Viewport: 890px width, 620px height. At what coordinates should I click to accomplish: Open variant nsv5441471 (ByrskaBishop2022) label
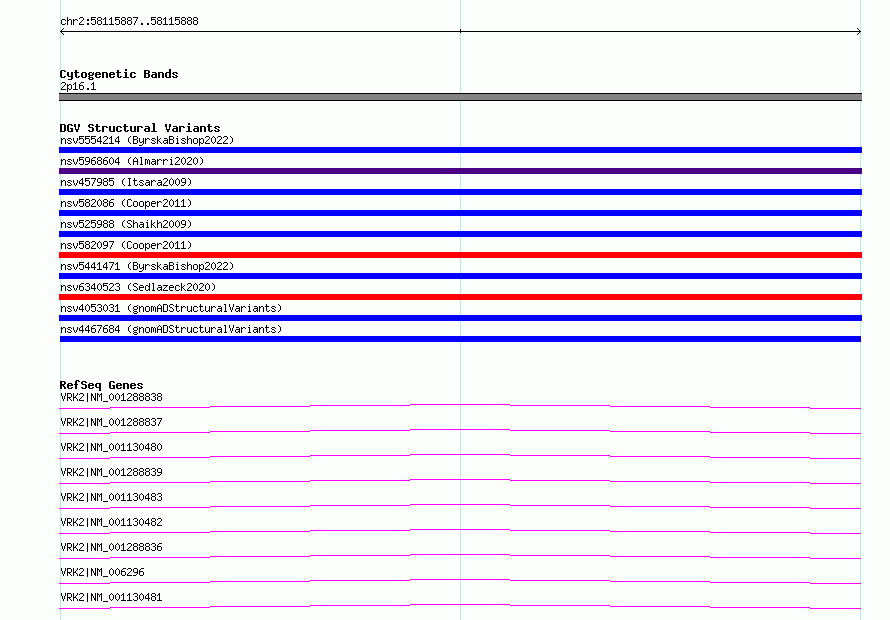point(147,266)
